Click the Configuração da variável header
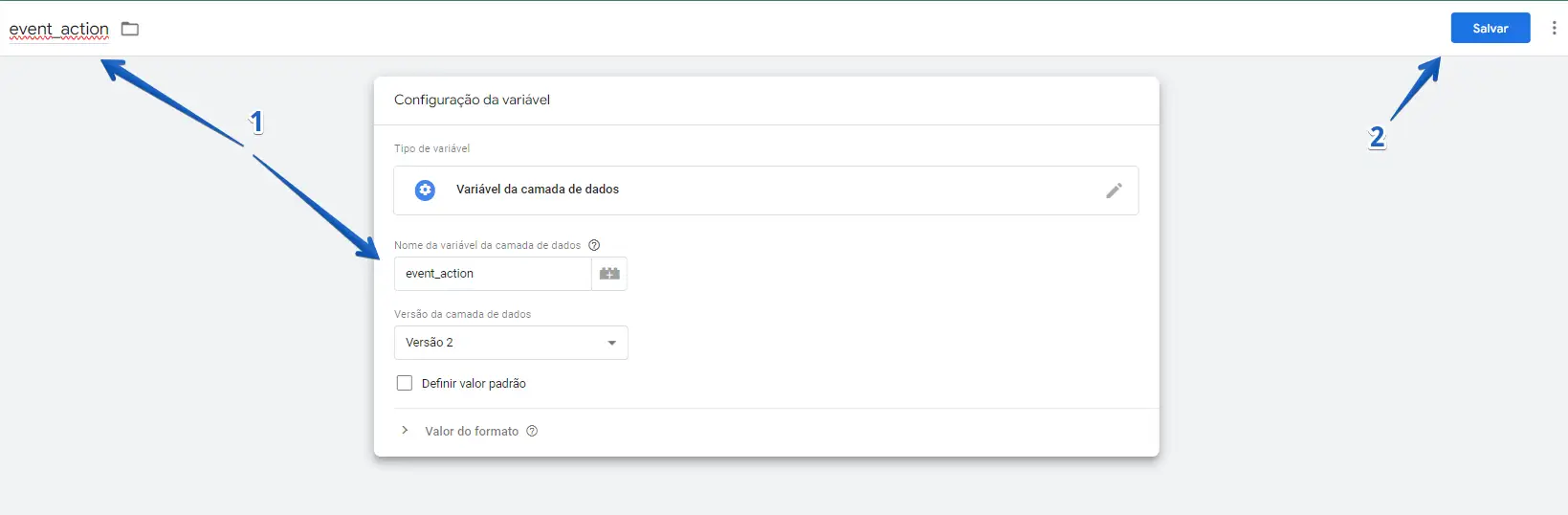 coord(472,100)
